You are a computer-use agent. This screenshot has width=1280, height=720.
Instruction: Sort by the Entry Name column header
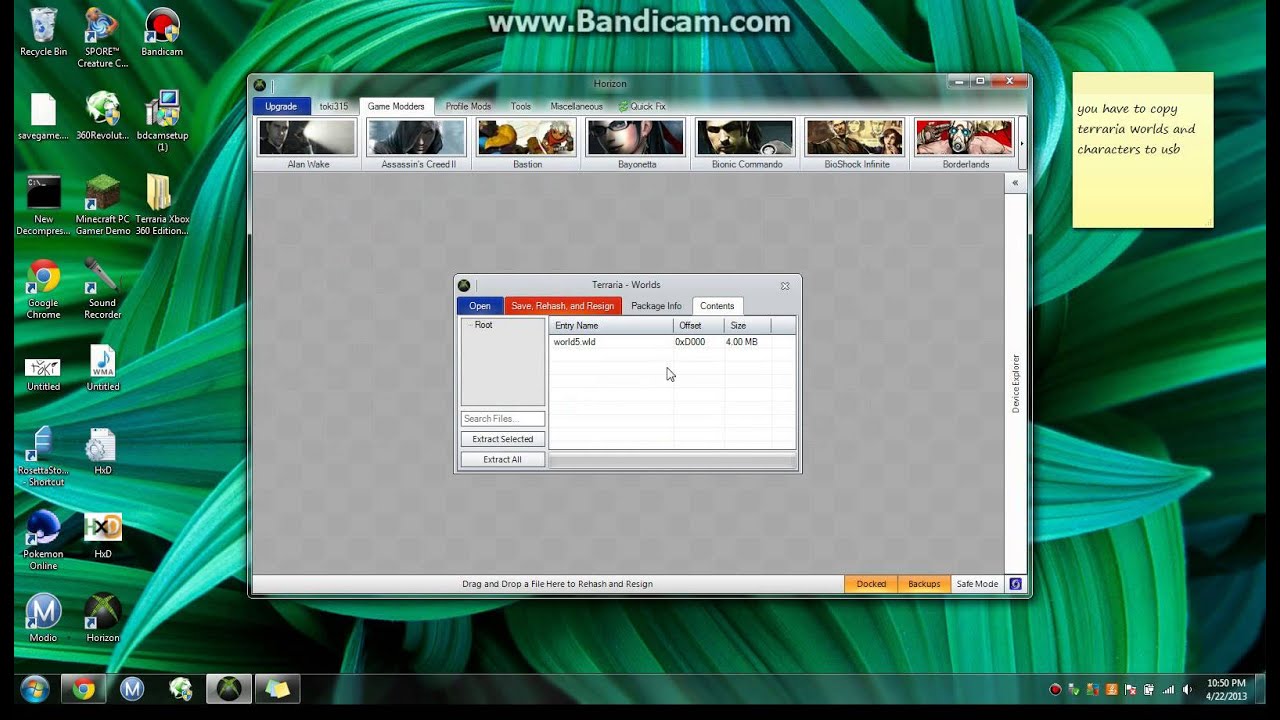tap(611, 326)
